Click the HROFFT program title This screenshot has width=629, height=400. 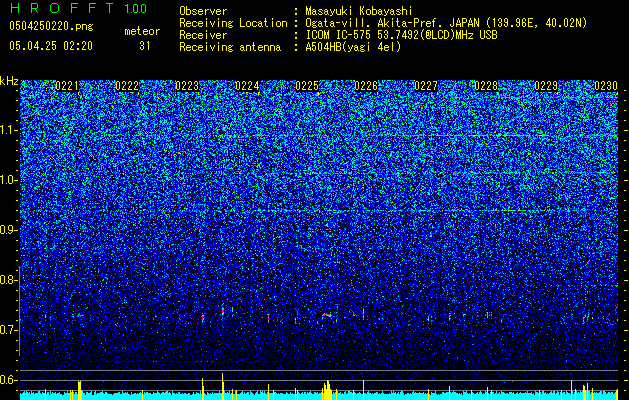coord(62,8)
